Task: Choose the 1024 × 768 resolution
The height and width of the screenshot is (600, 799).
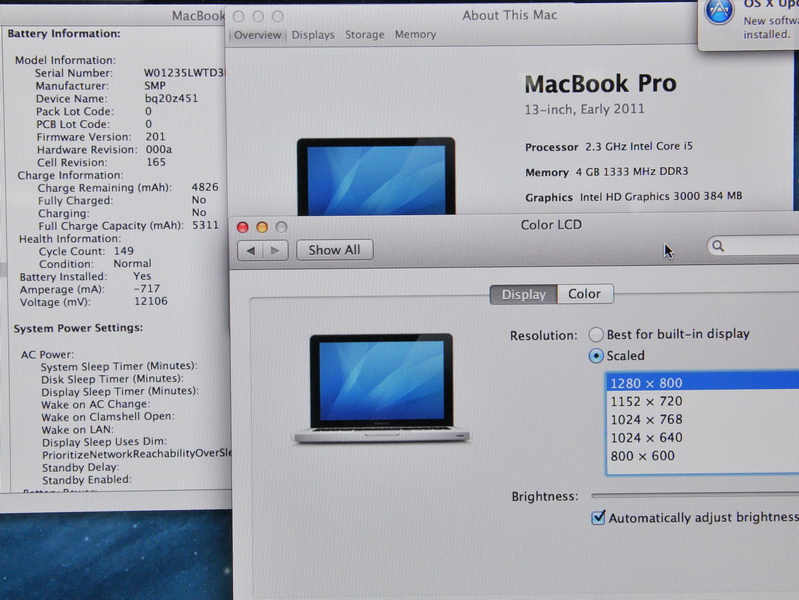Action: [x=703, y=420]
